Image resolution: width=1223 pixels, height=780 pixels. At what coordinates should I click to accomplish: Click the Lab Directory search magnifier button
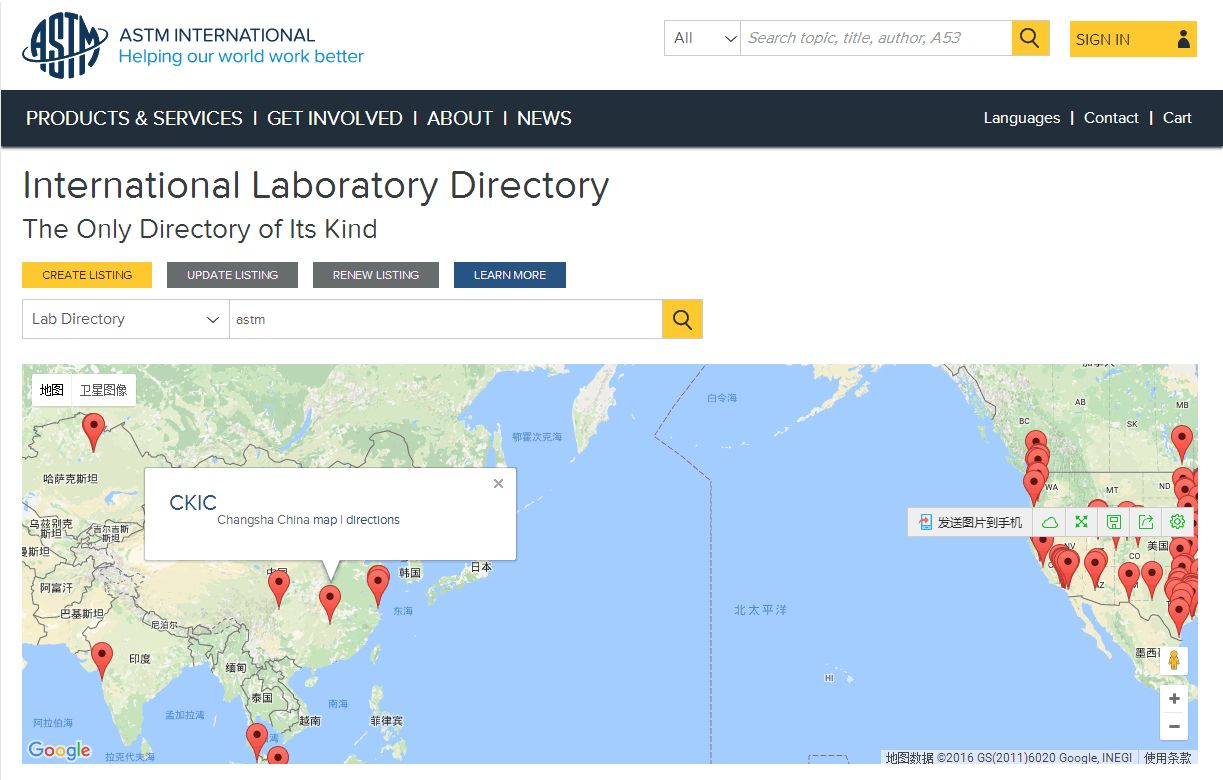tap(682, 319)
